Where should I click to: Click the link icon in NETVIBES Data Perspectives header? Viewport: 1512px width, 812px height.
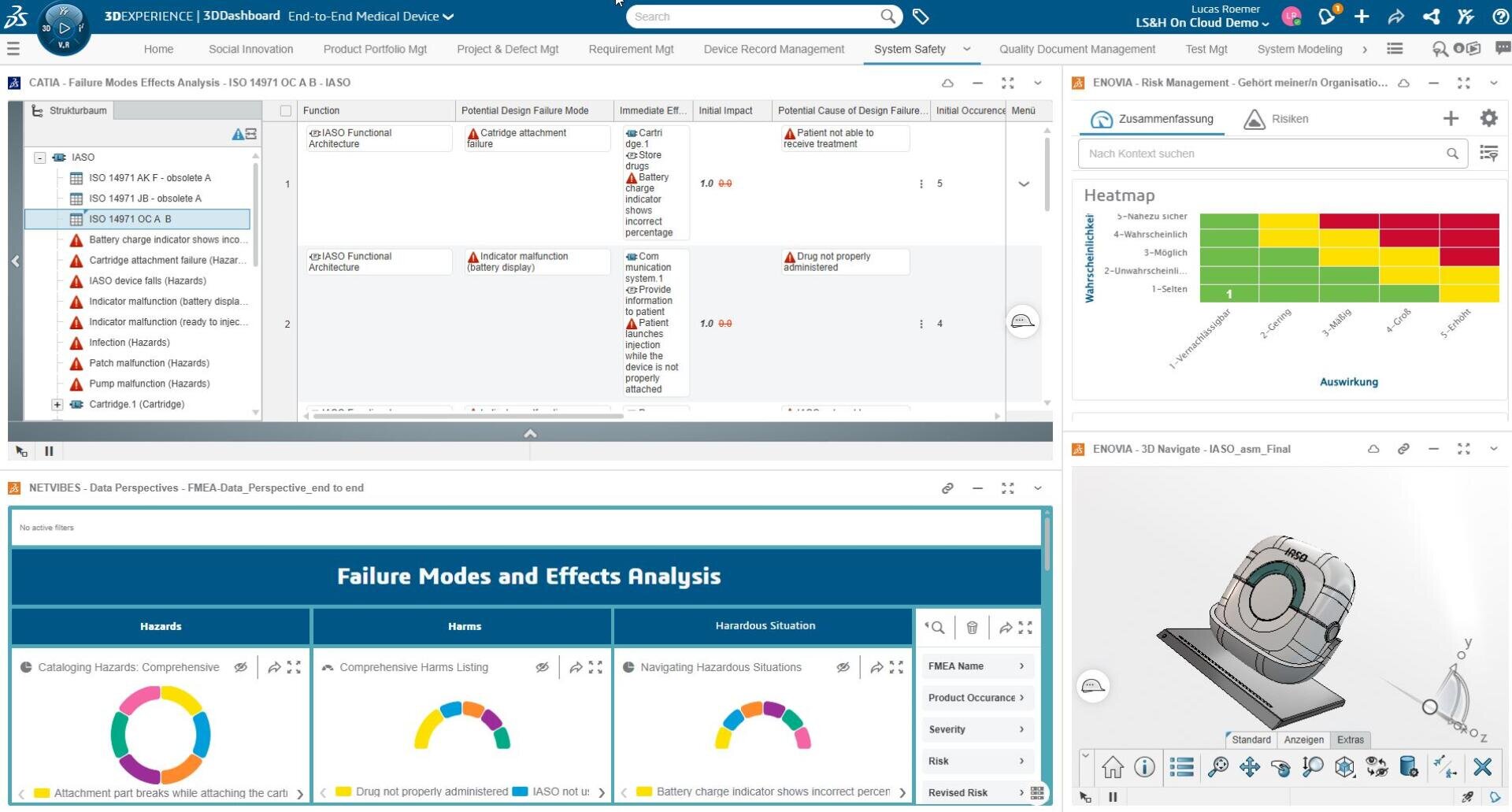[x=947, y=488]
